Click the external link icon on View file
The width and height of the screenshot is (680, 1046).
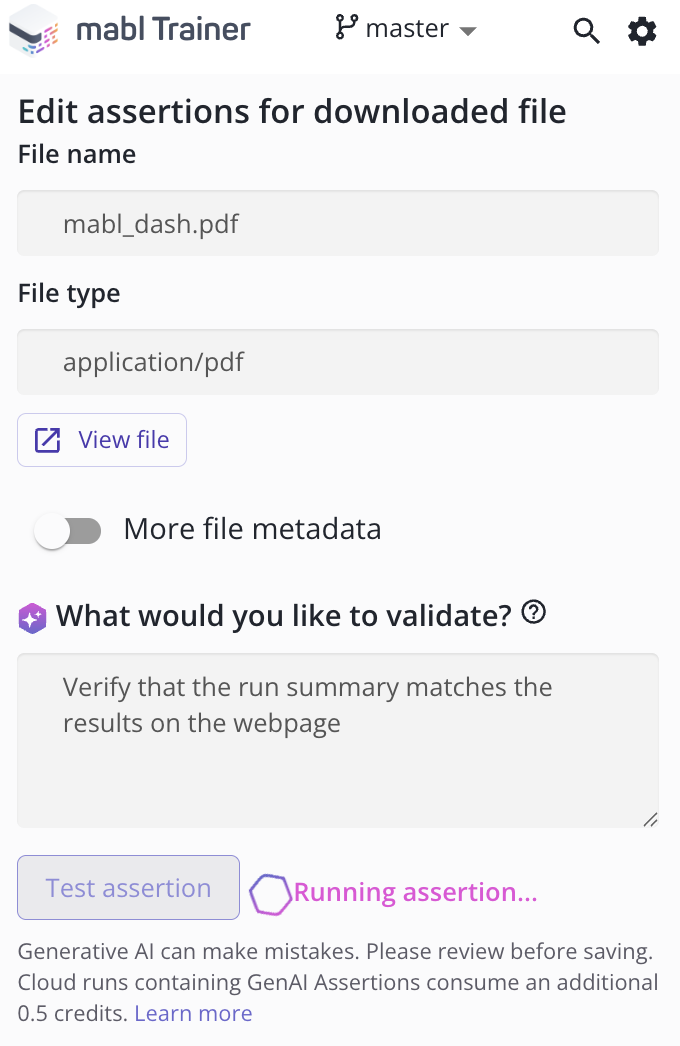click(x=48, y=440)
